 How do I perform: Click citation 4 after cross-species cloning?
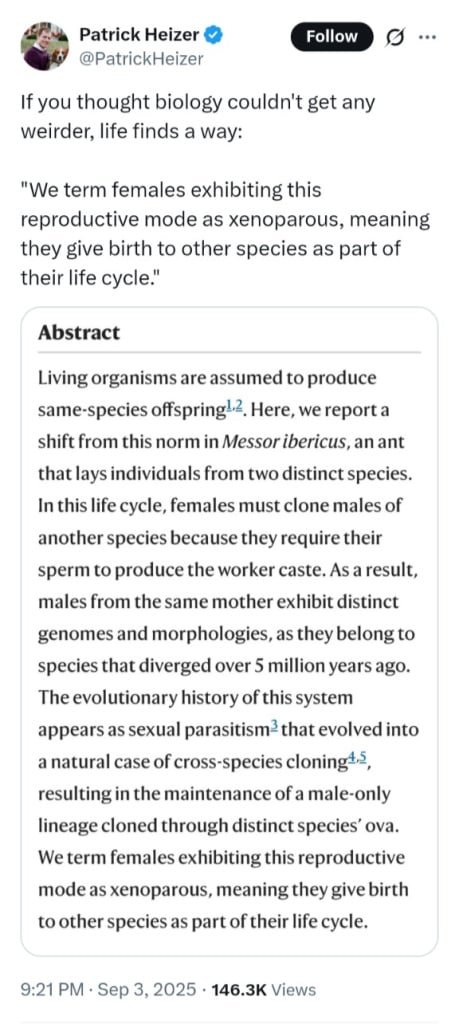click(349, 758)
